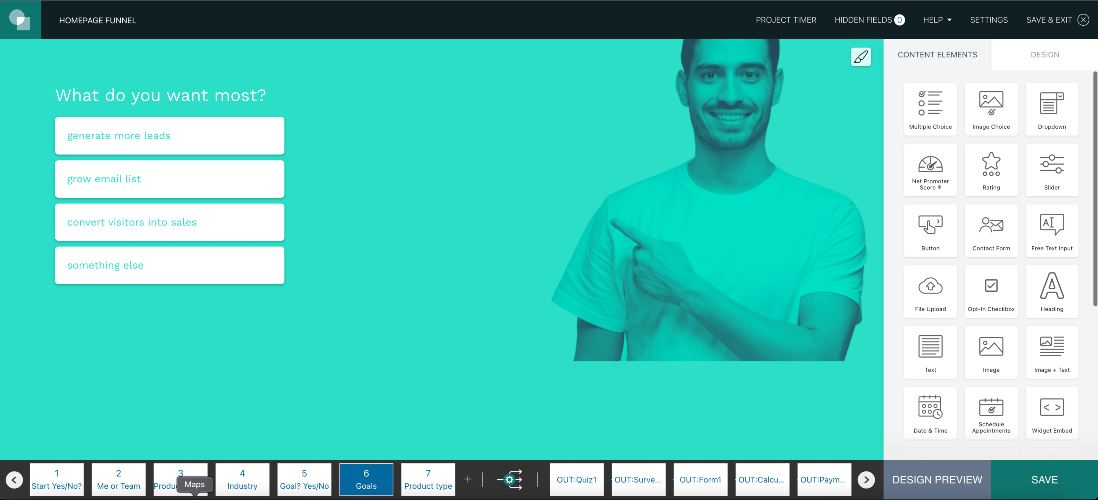Add an Image Choice element

(991, 109)
